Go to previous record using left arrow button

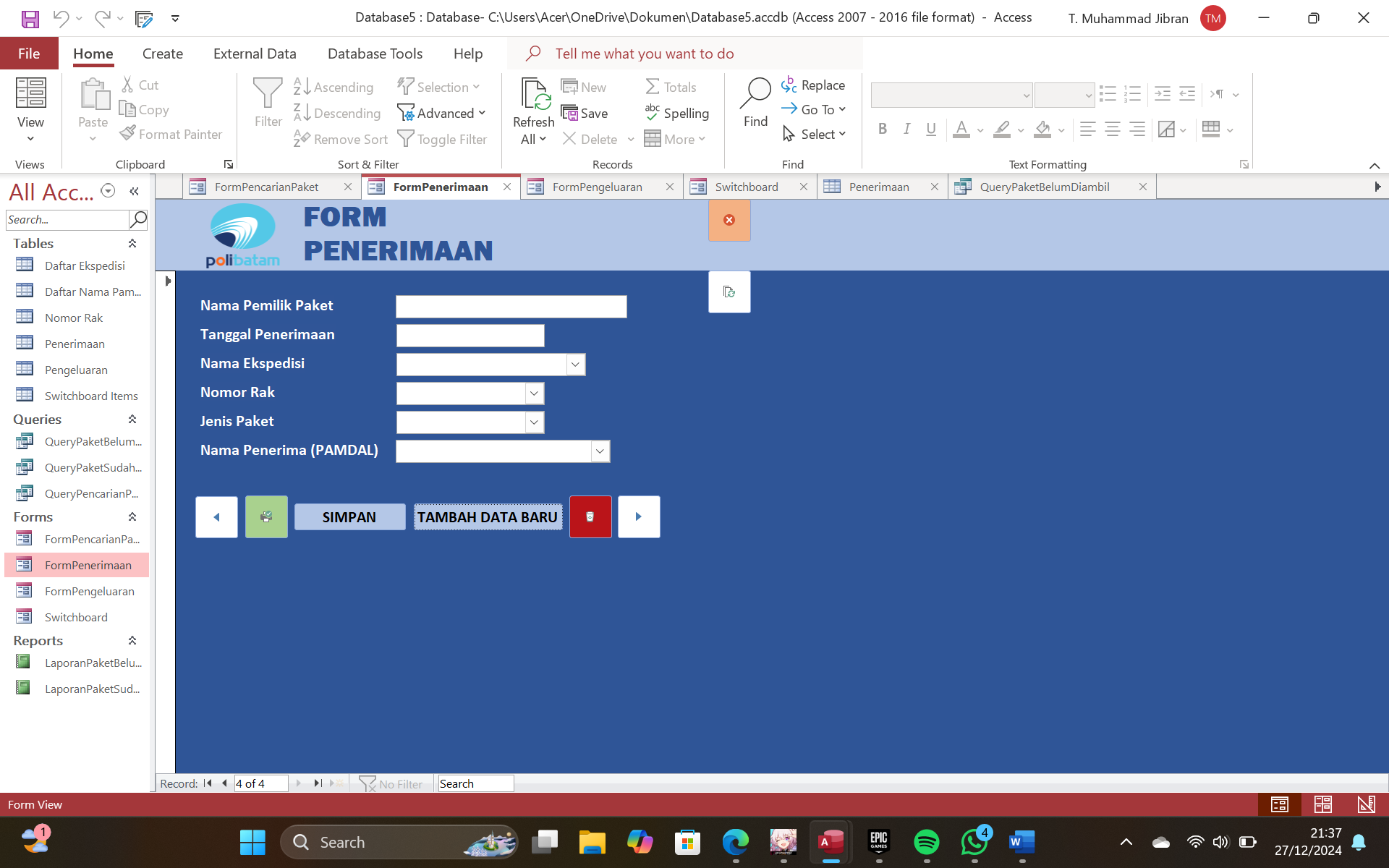(x=216, y=516)
